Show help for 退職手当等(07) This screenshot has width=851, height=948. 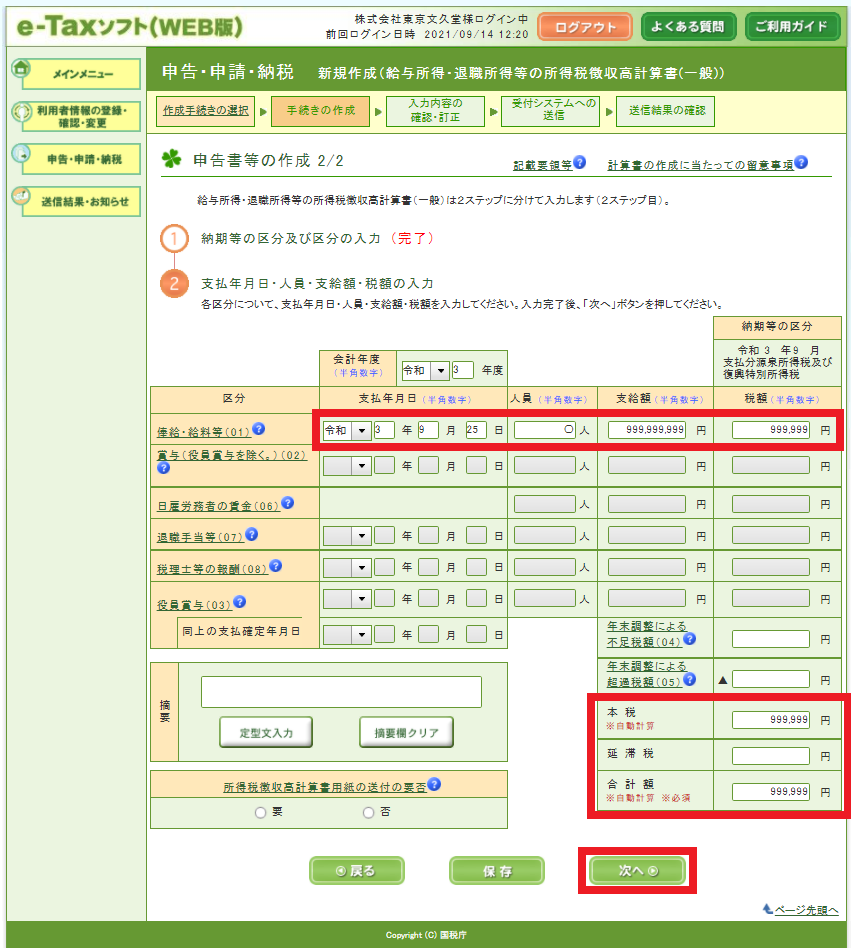coord(252,535)
